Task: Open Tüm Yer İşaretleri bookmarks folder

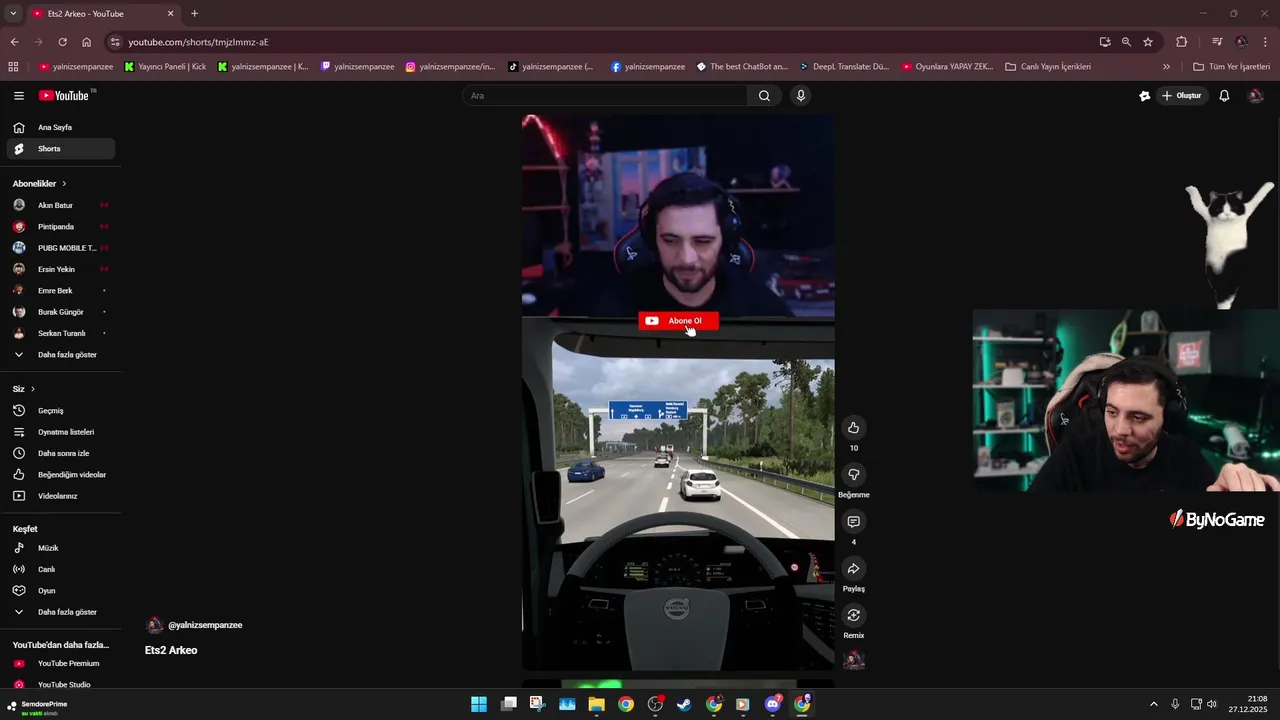Action: (x=1232, y=67)
